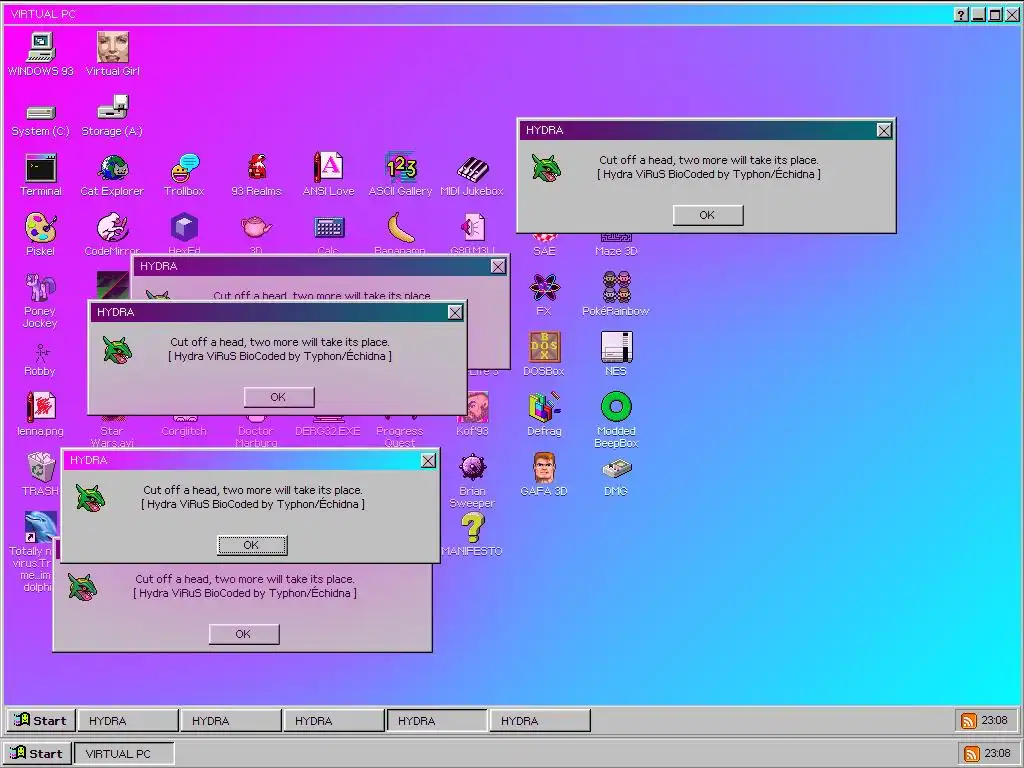Click OK in the bottom HYDRA dialog with hidden title bar
Screen dimensions: 1024x768
(x=244, y=633)
